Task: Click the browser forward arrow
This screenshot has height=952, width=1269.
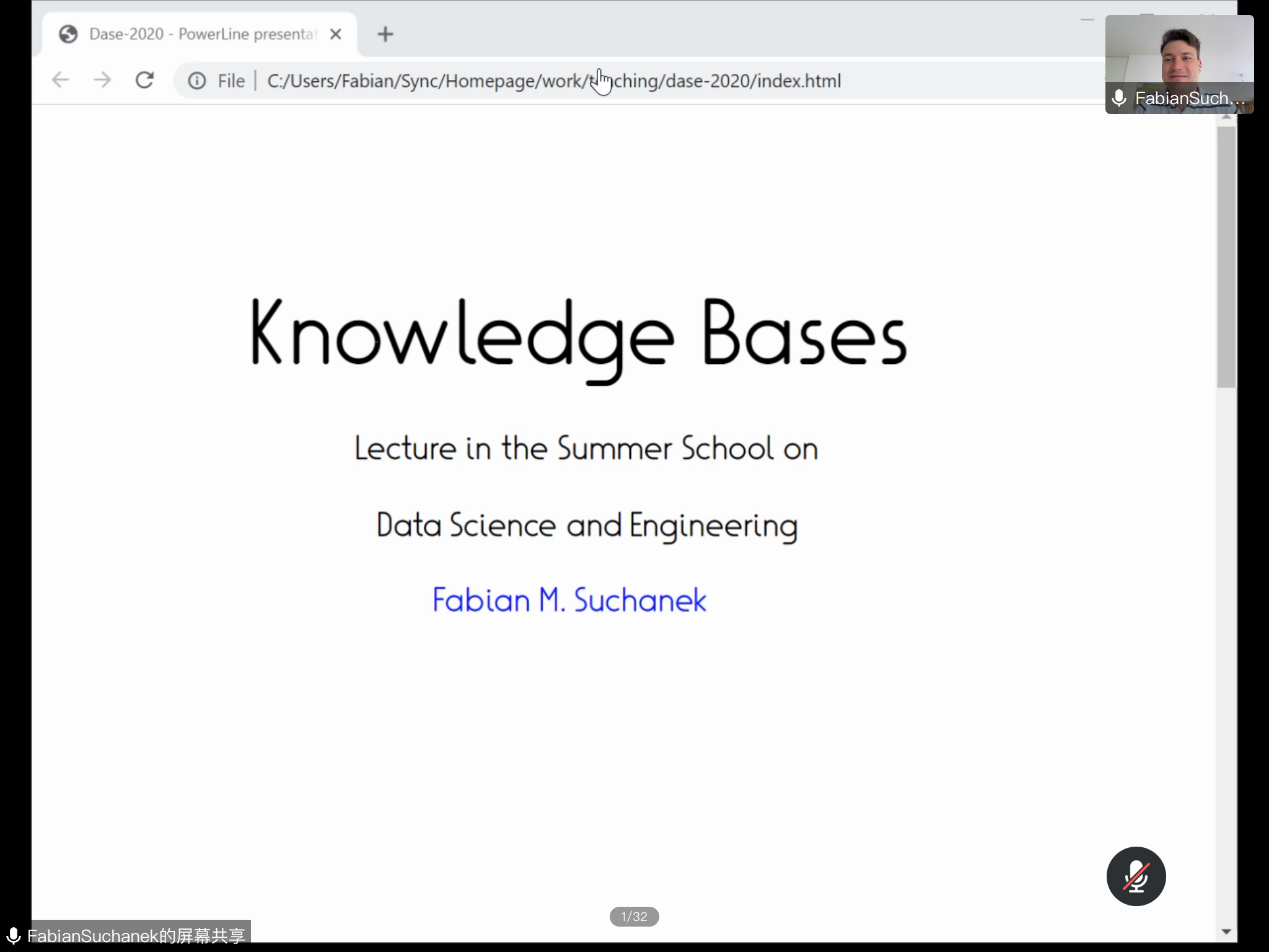Action: coord(102,80)
